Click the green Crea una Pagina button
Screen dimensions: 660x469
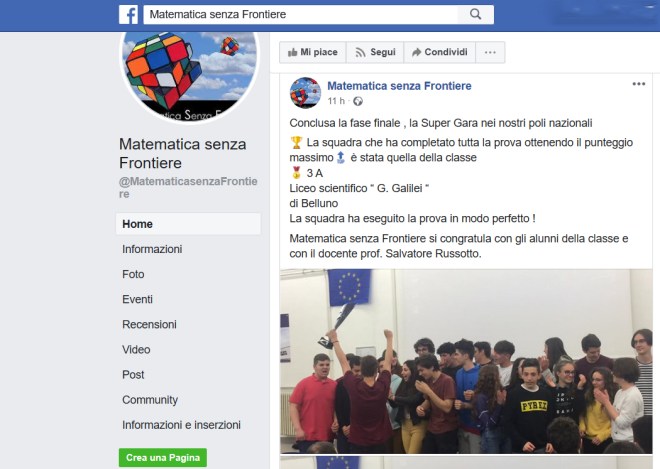163,458
